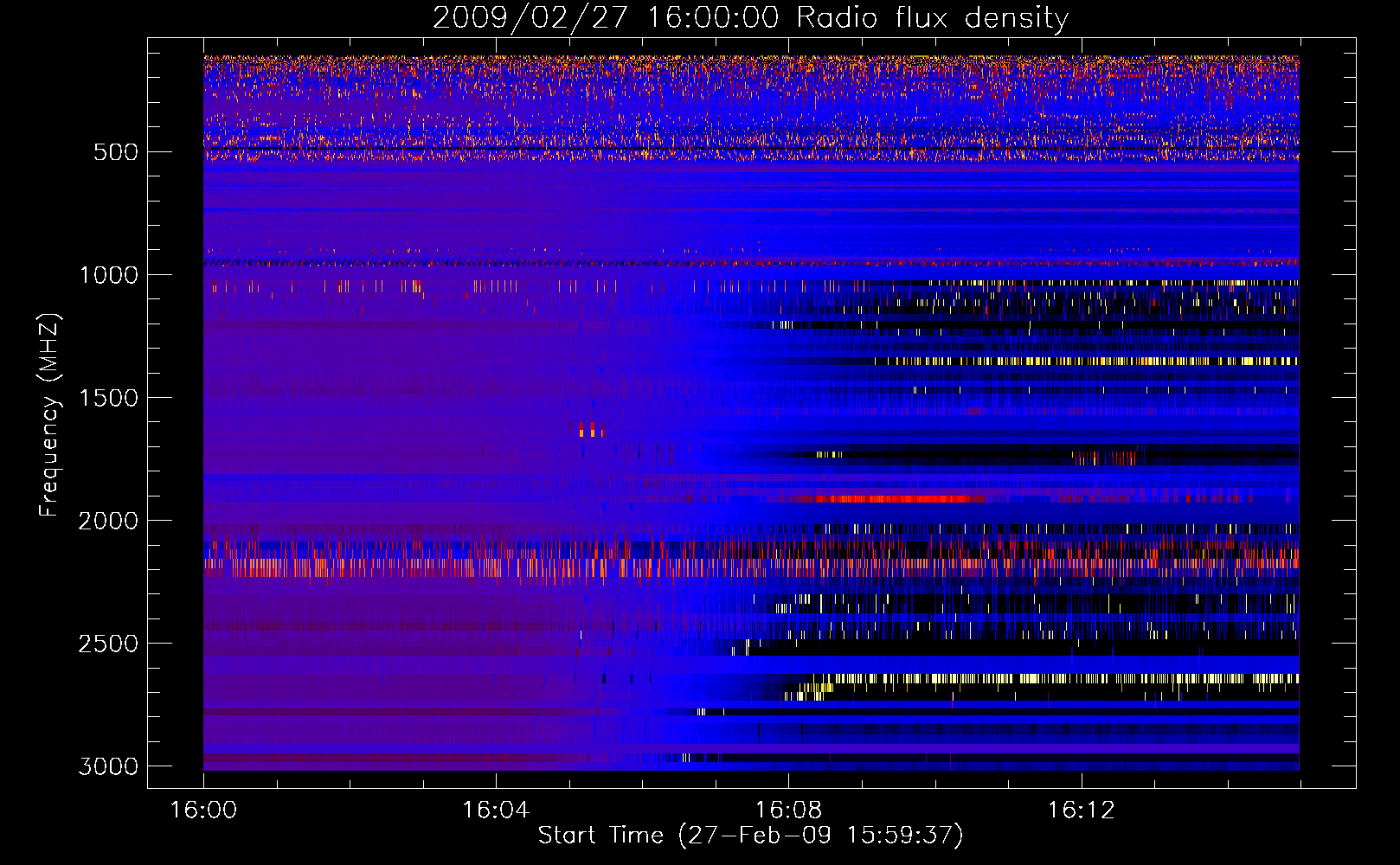Click the 16:08 time tick label
This screenshot has width=1400, height=865.
point(787,811)
